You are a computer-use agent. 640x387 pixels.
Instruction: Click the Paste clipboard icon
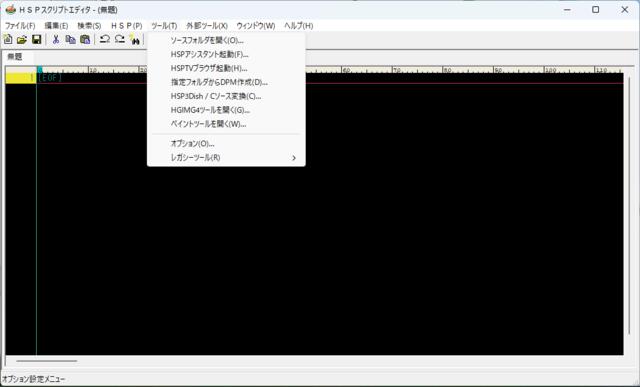click(x=85, y=39)
